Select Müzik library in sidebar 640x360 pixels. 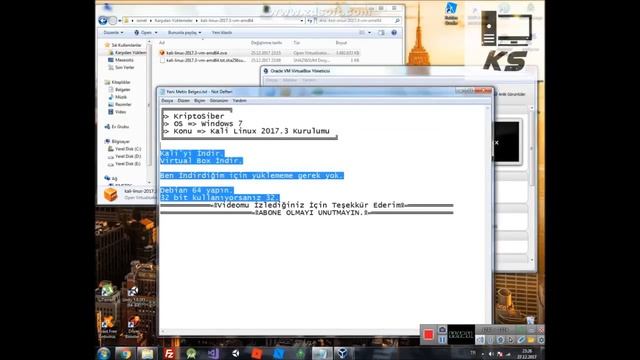(x=117, y=97)
